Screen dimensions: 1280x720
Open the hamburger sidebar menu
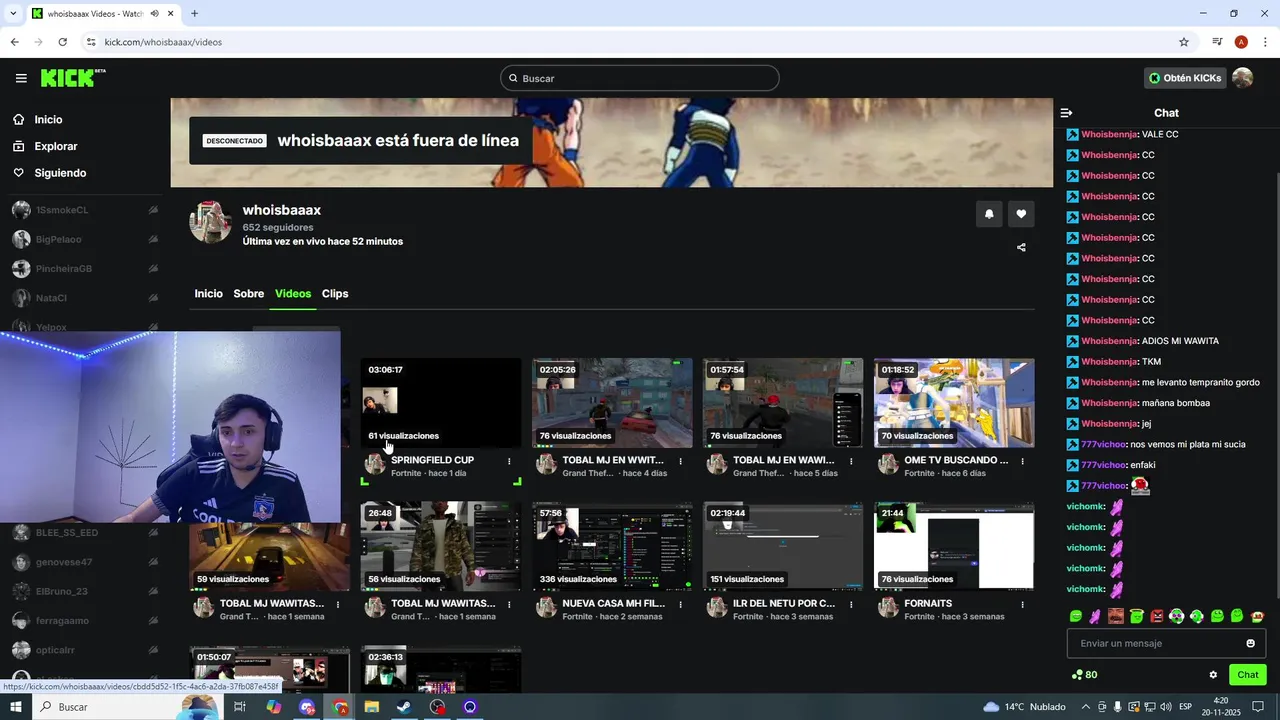(x=21, y=78)
